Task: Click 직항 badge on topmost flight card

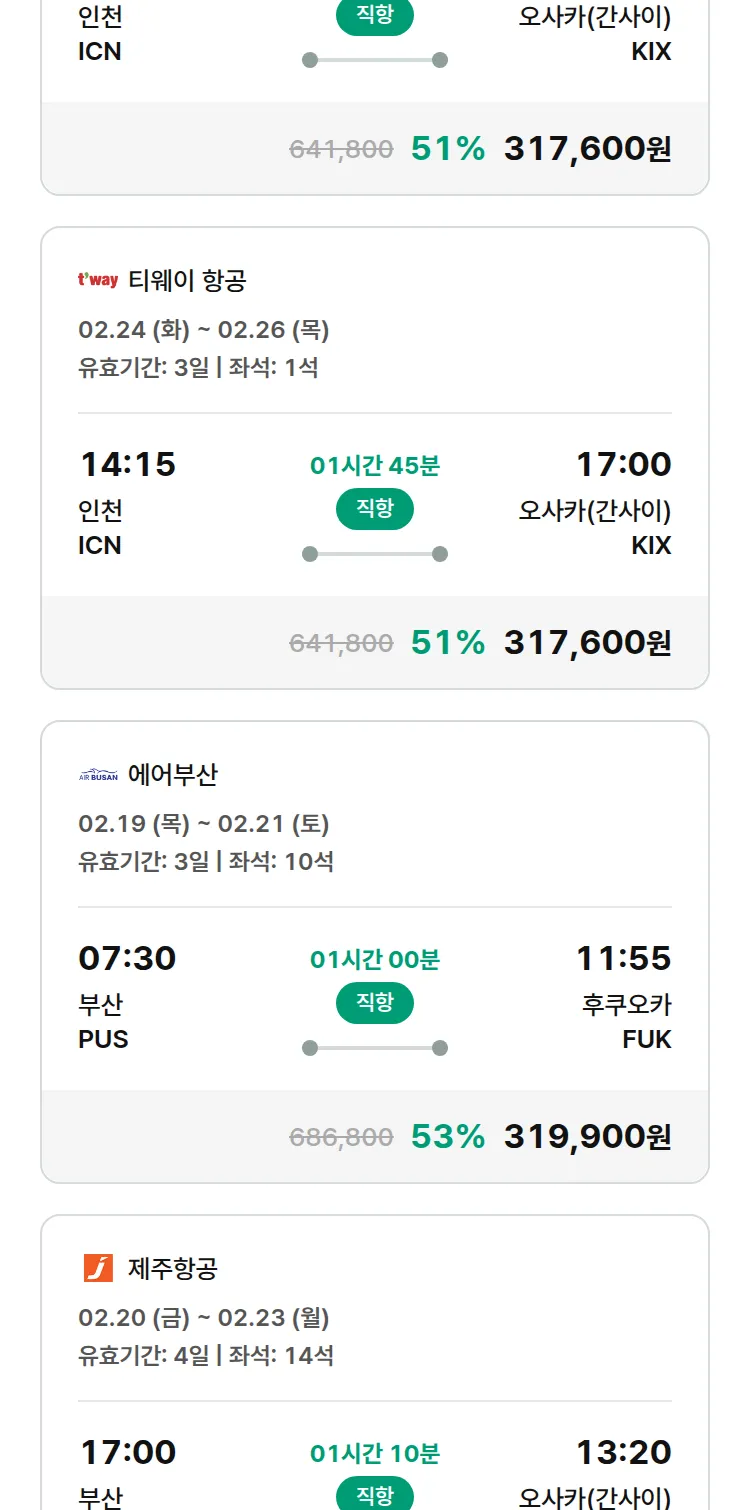Action: pos(375,17)
